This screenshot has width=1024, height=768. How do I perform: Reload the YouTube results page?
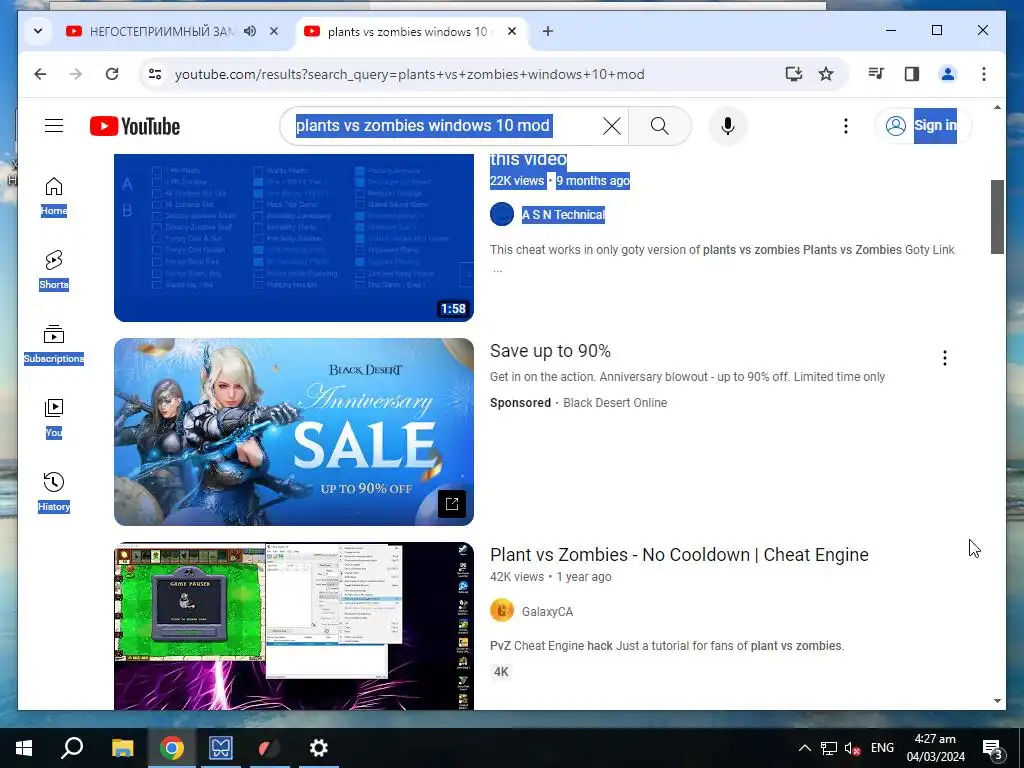pyautogui.click(x=112, y=74)
